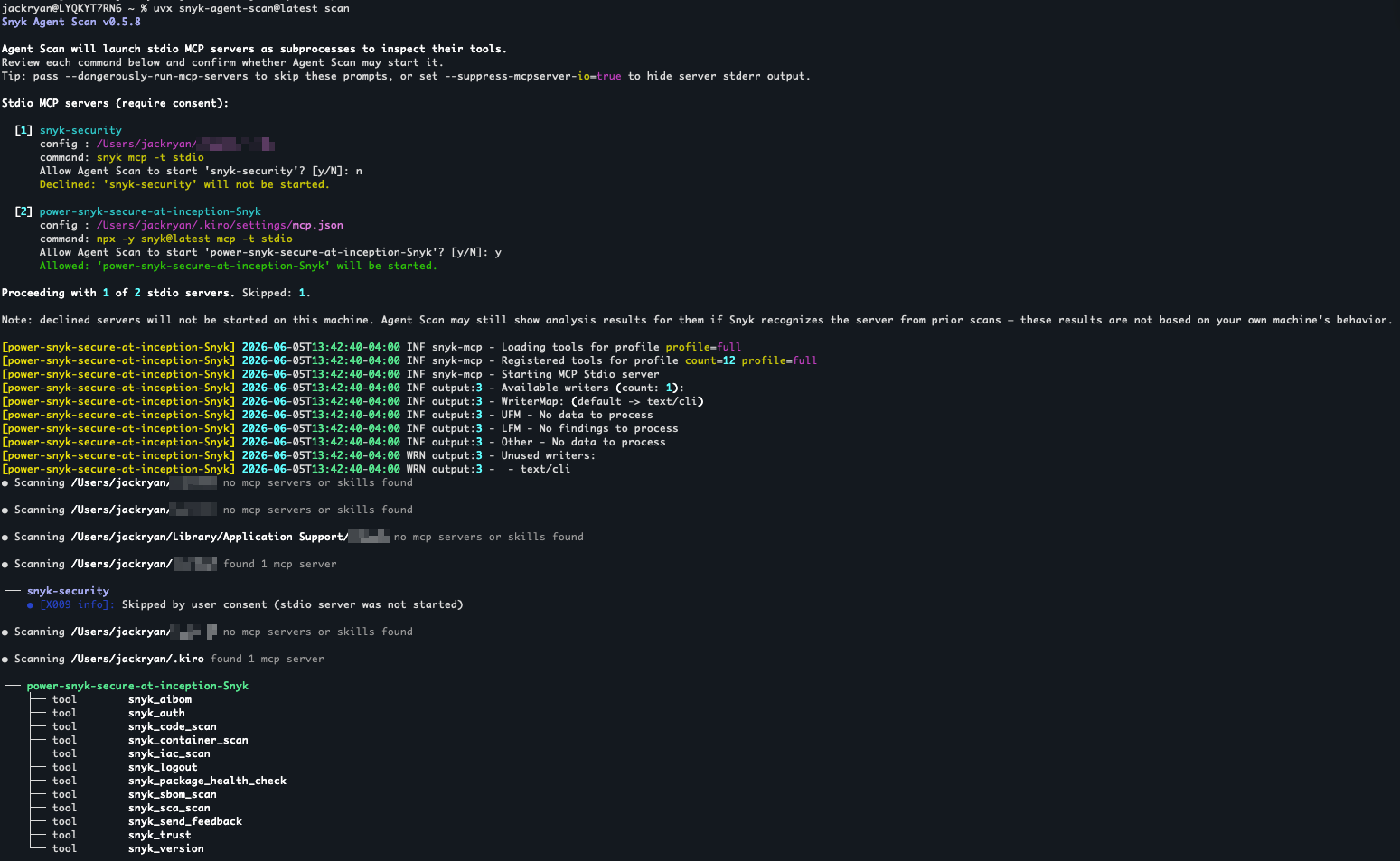Select tool 'snyk_iac_scan' in tree
The height and width of the screenshot is (861, 1400).
point(169,753)
